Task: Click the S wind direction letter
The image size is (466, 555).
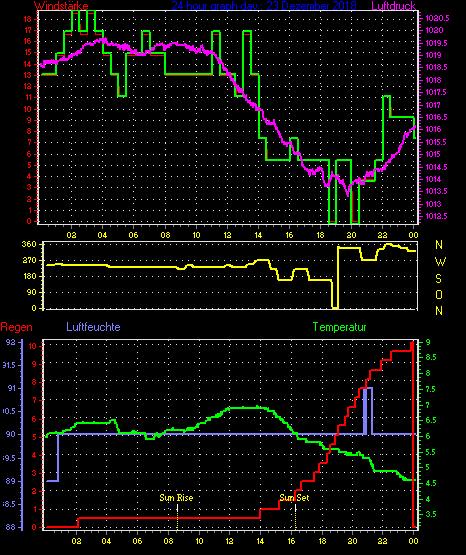Action: pos(438,279)
